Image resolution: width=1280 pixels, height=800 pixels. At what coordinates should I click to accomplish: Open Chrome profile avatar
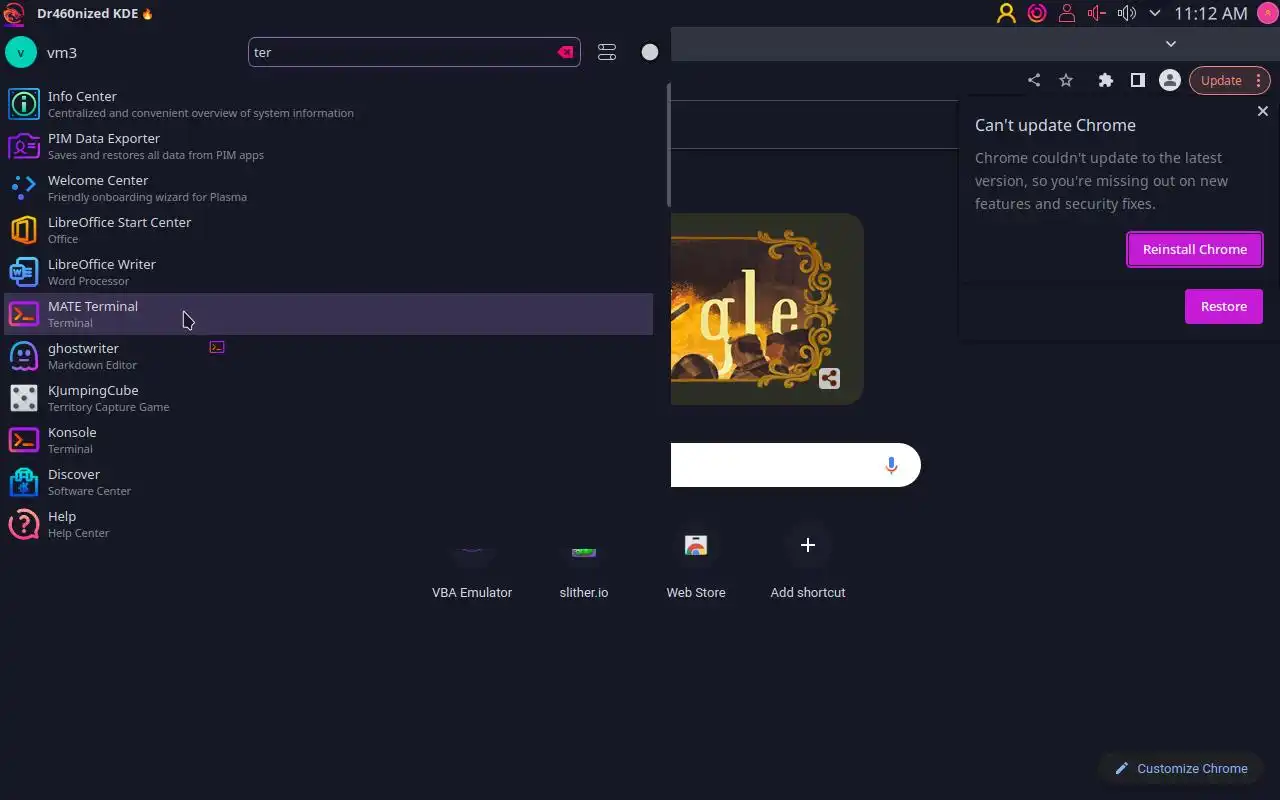[x=1169, y=80]
